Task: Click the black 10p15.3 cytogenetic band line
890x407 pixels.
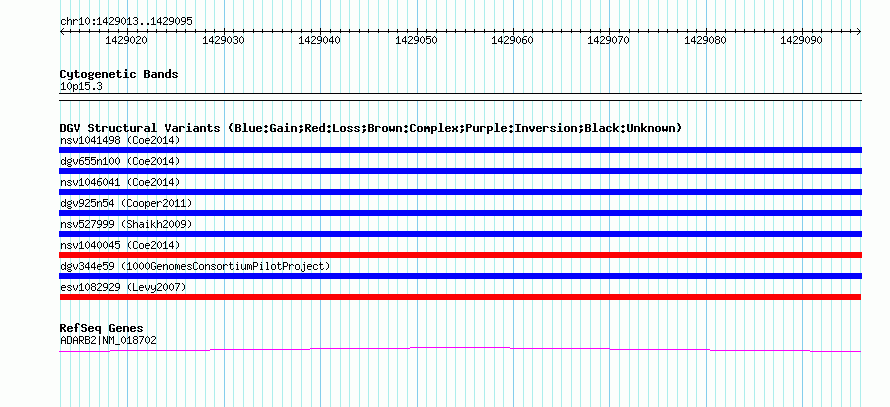Action: click(x=460, y=96)
